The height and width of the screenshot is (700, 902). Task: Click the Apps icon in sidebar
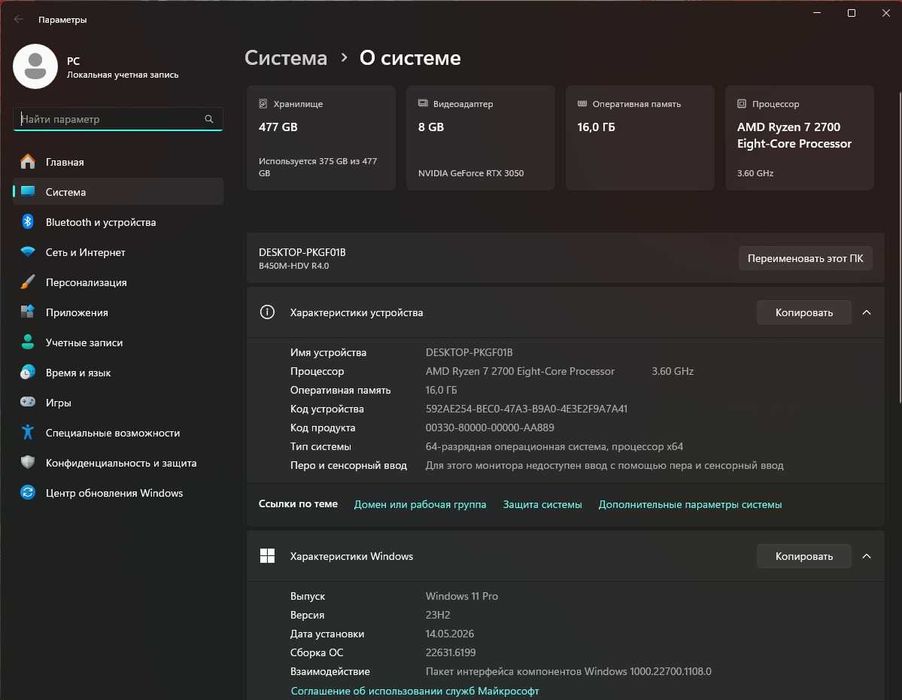(x=28, y=312)
